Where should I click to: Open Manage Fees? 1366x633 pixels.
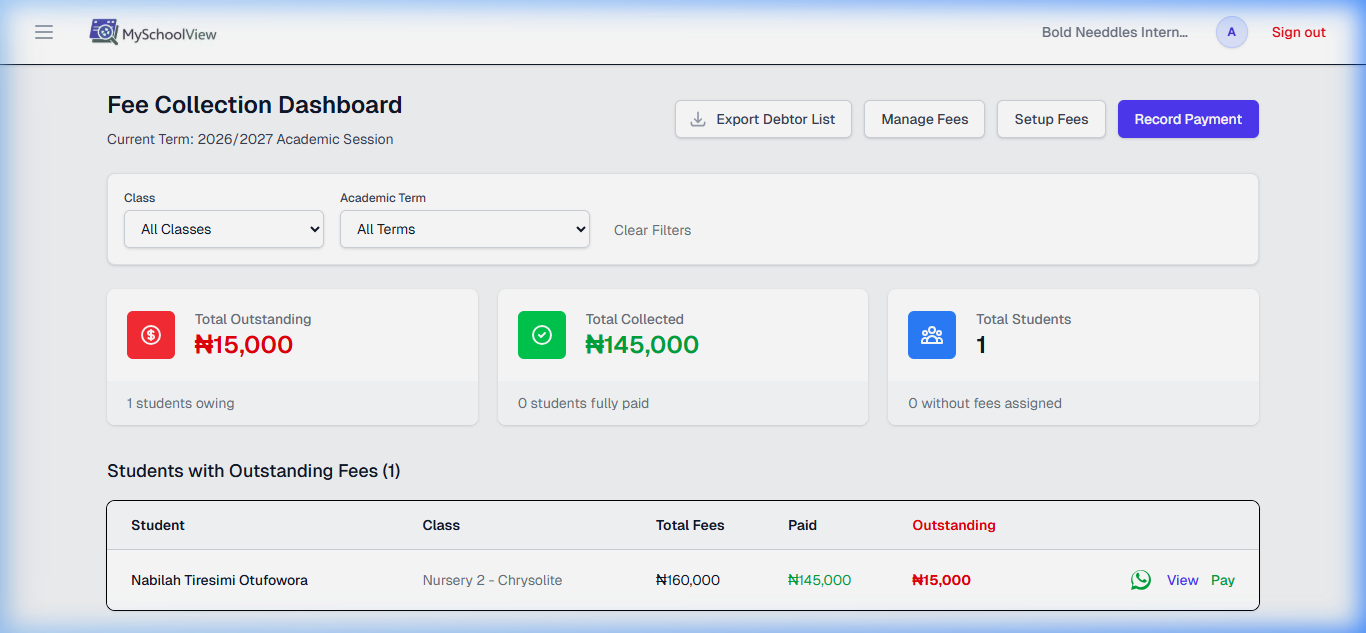point(924,119)
